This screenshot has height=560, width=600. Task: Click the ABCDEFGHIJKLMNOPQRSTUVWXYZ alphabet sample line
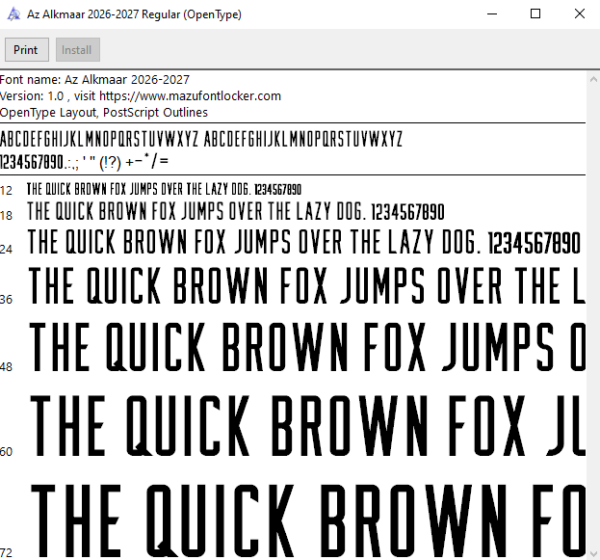[x=201, y=139]
